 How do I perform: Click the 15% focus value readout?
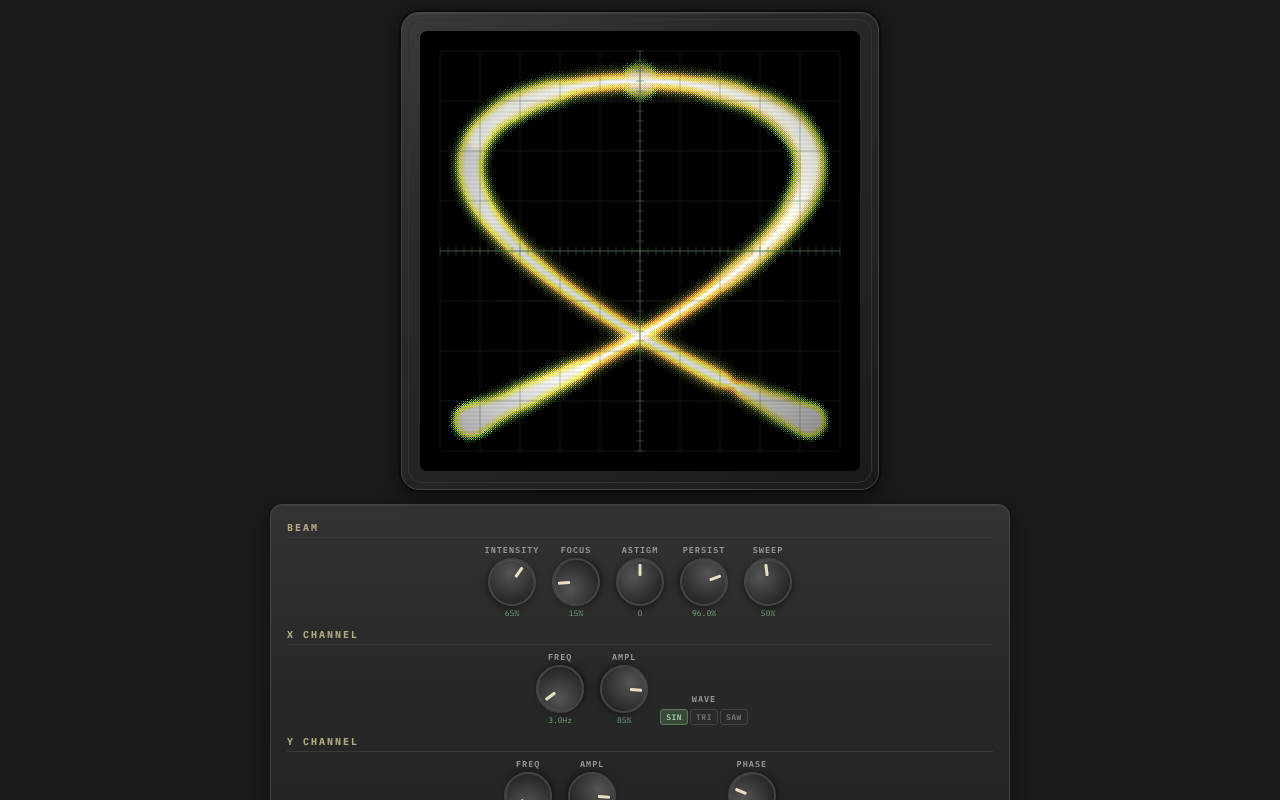[x=576, y=614]
